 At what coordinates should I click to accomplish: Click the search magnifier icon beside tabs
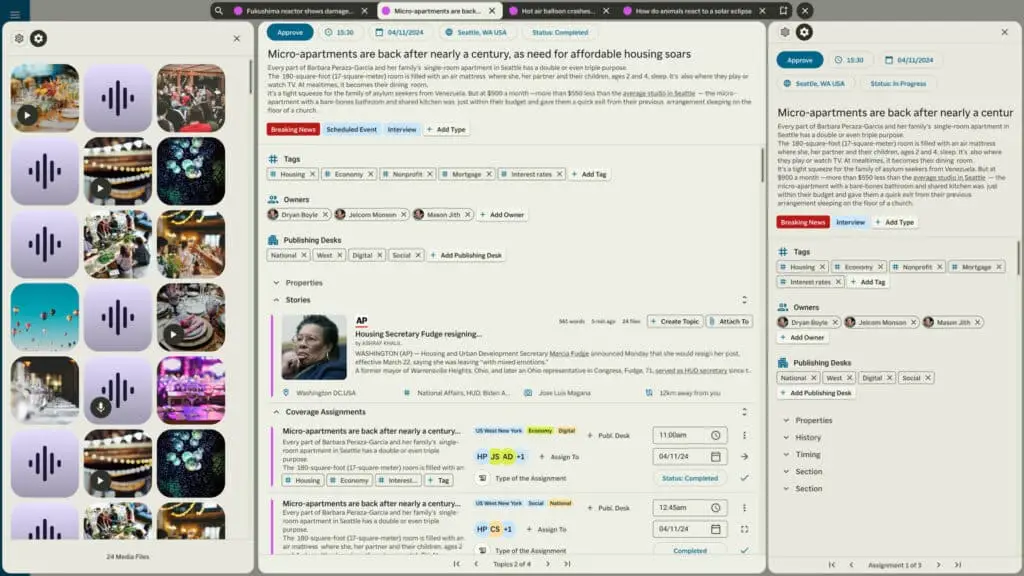tap(219, 11)
